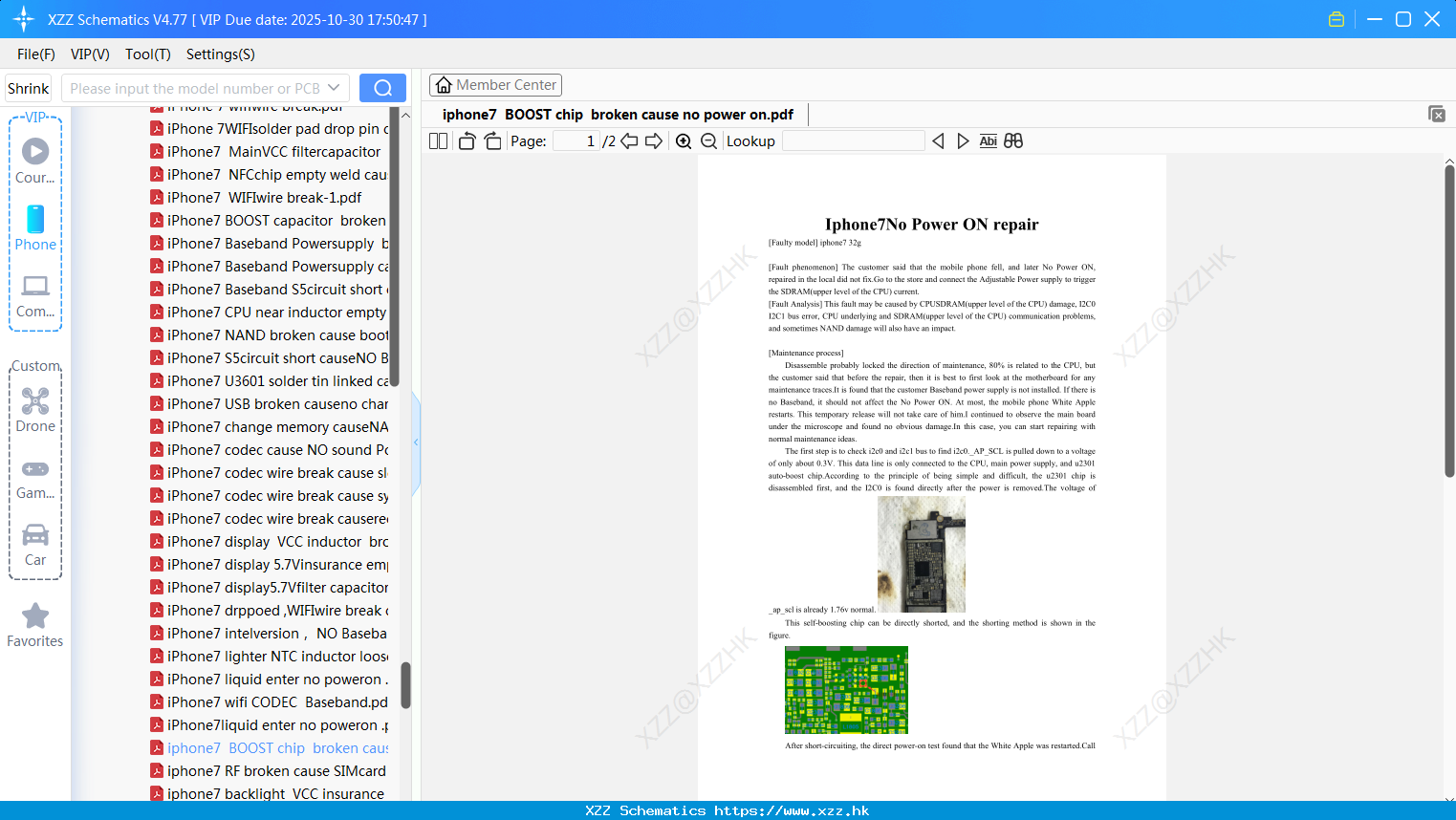Viewport: 1456px width, 820px height.
Task: Open the Tool(T) menu
Action: 148,54
